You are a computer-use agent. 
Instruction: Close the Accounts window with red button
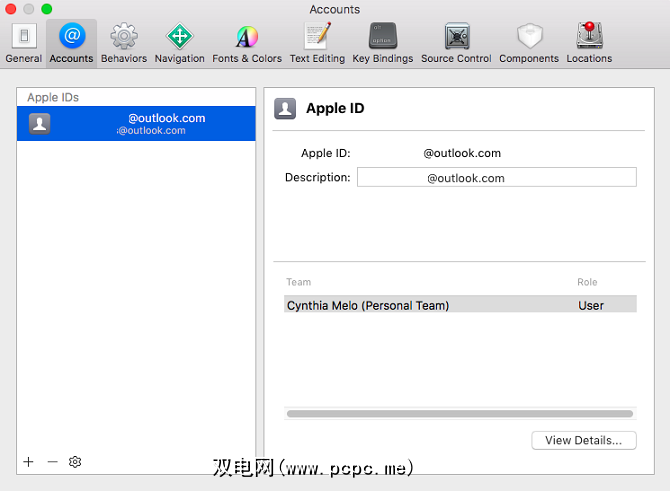coord(11,9)
